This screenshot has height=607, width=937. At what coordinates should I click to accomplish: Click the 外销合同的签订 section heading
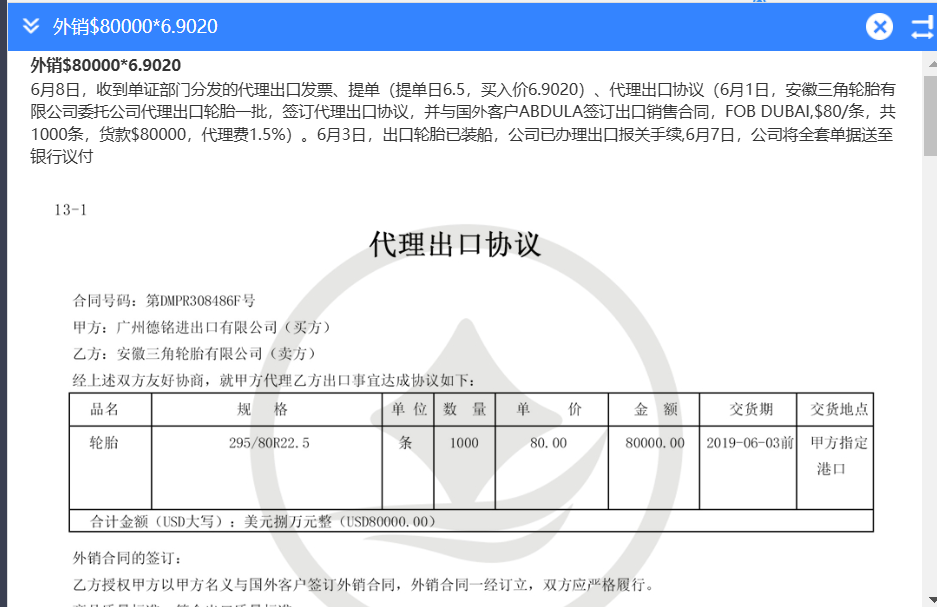tap(127, 558)
